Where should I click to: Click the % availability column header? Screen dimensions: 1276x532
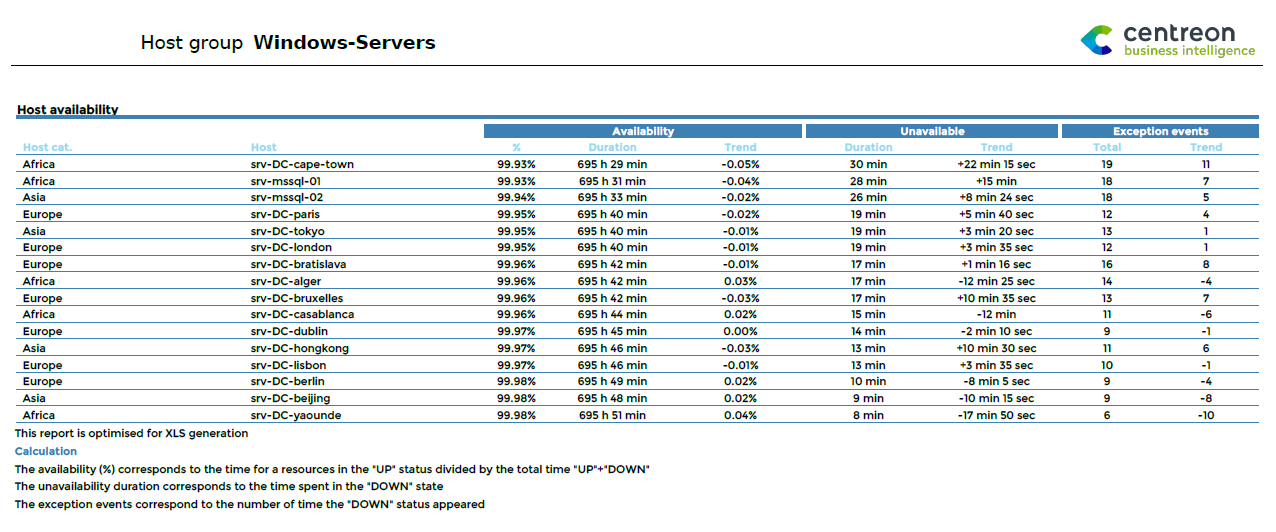[516, 148]
